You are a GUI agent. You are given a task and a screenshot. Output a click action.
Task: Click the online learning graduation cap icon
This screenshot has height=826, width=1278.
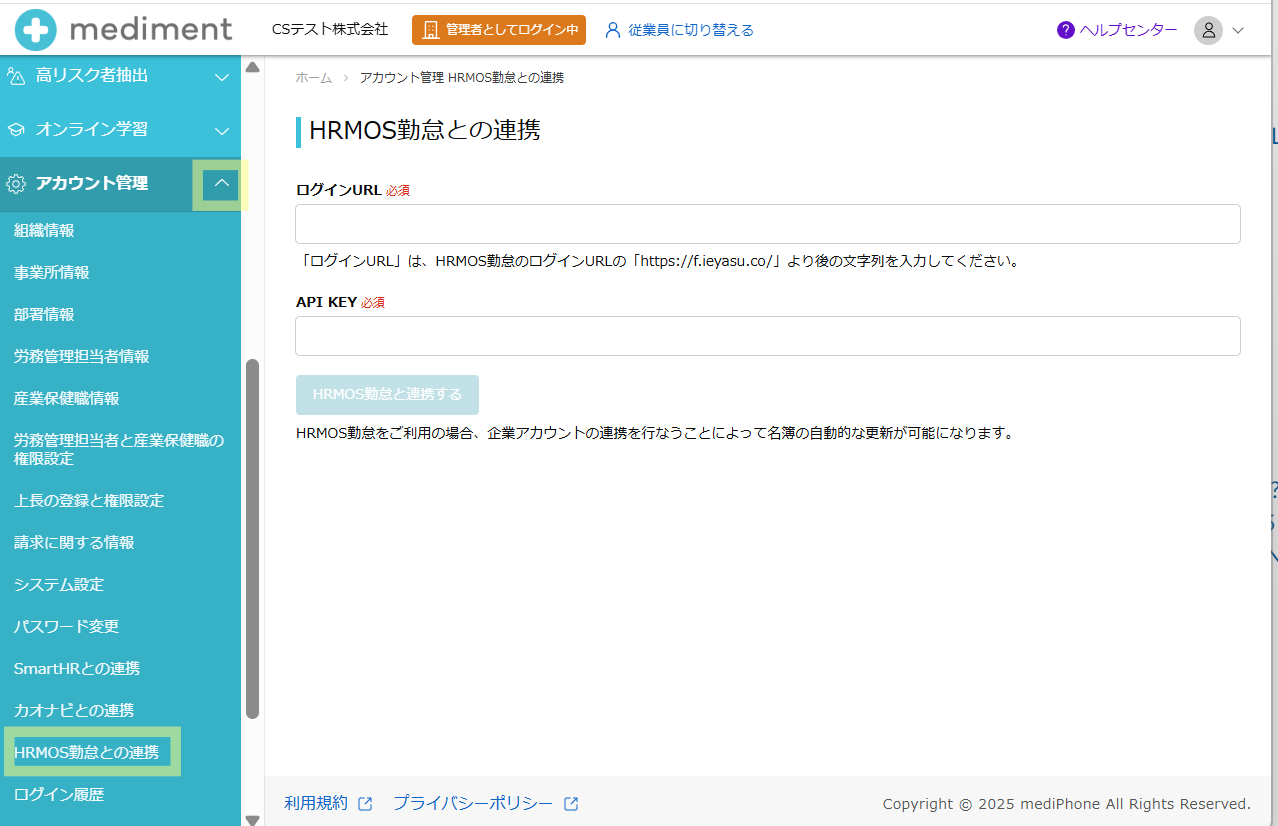coord(16,129)
